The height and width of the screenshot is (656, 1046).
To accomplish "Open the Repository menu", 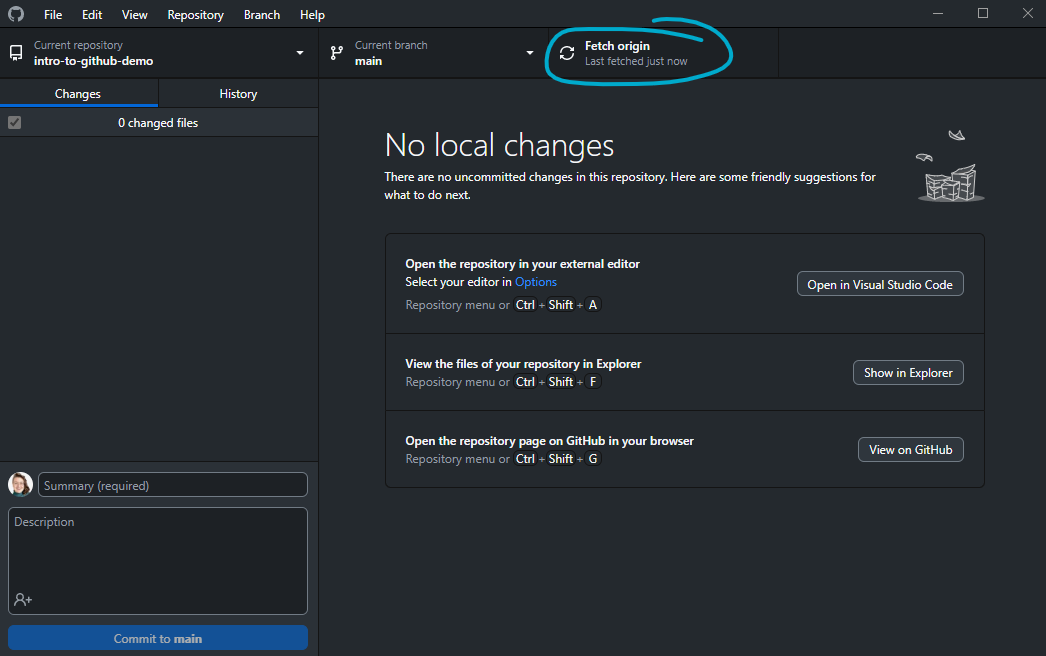I will click(195, 15).
